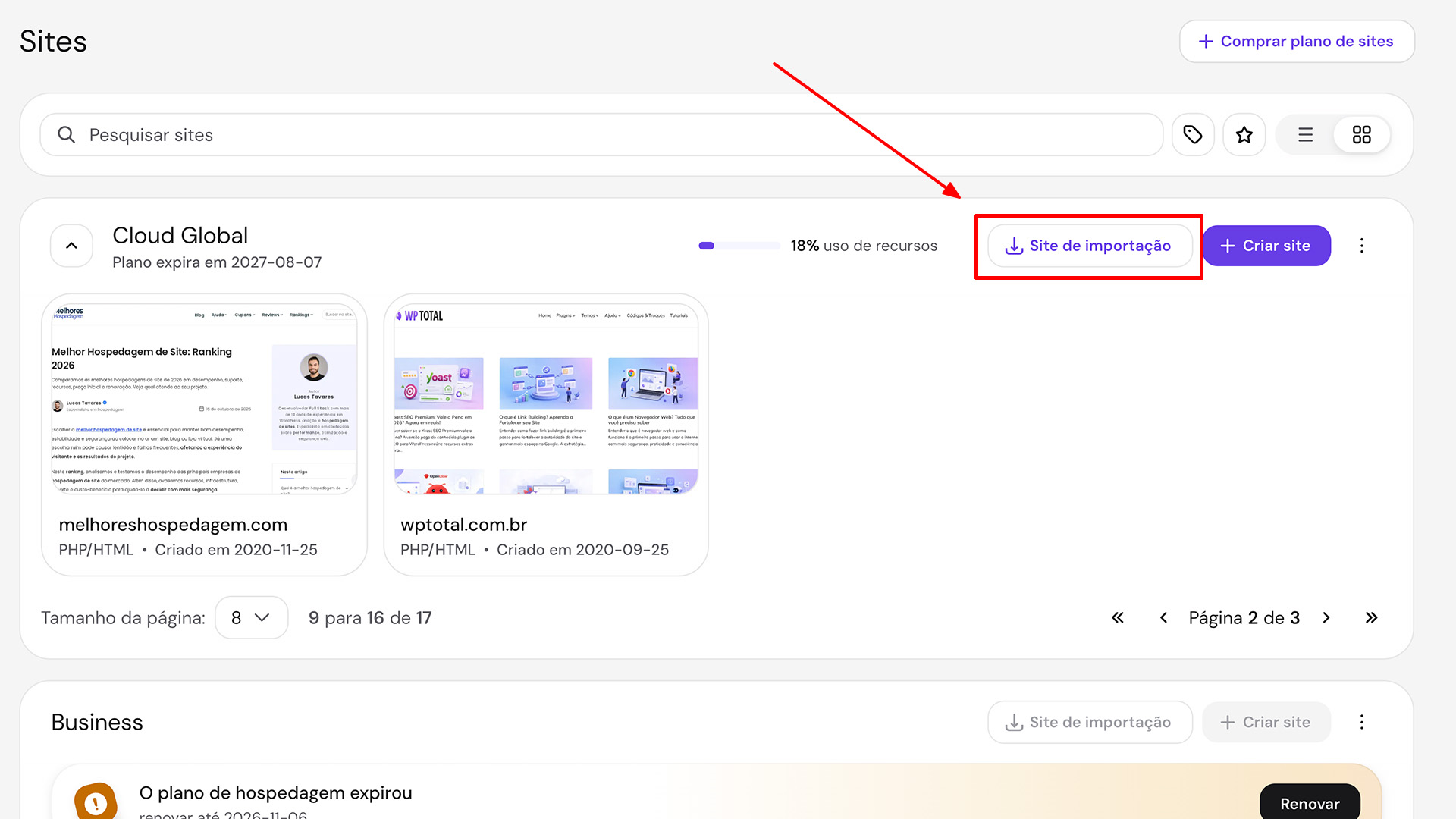Screen dimensions: 1456x819
Task: Click Site de importação for Cloud Global
Action: click(x=1090, y=246)
